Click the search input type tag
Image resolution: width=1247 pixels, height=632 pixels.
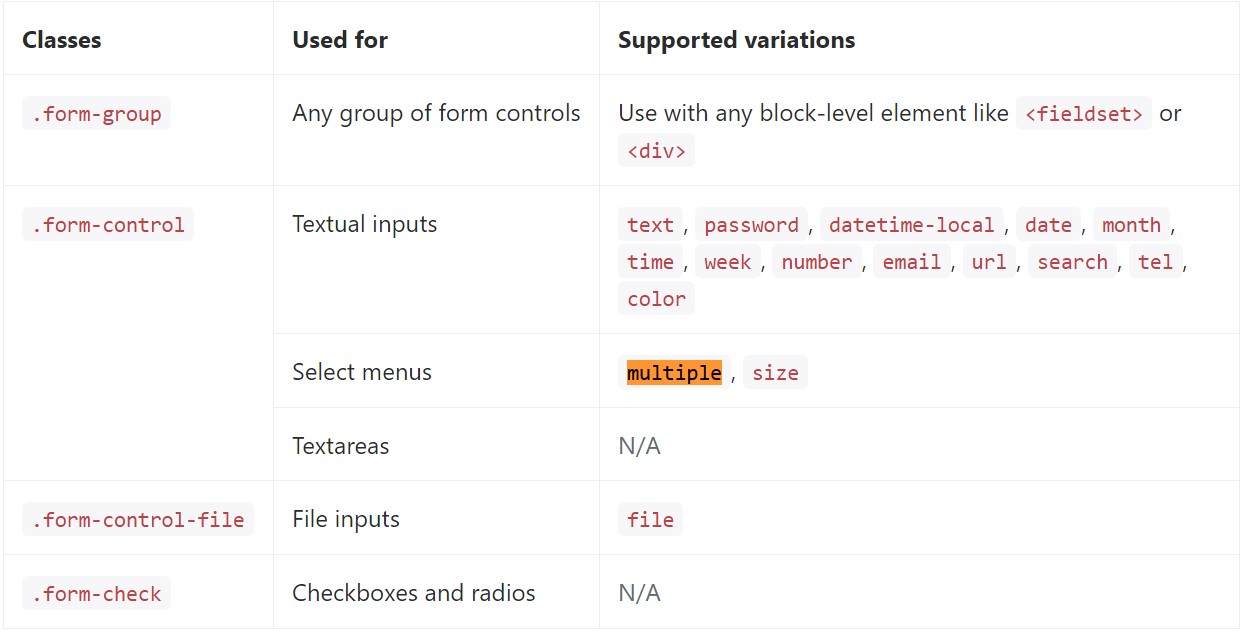pos(1072,262)
